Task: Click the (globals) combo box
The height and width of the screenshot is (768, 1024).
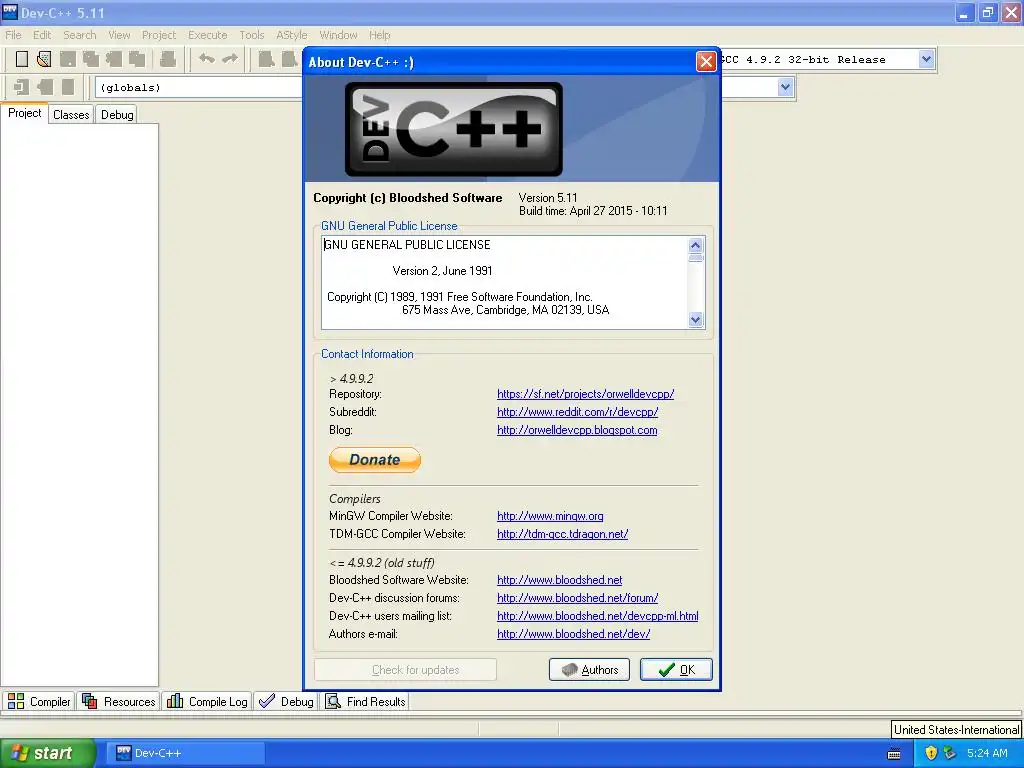Action: click(x=199, y=88)
